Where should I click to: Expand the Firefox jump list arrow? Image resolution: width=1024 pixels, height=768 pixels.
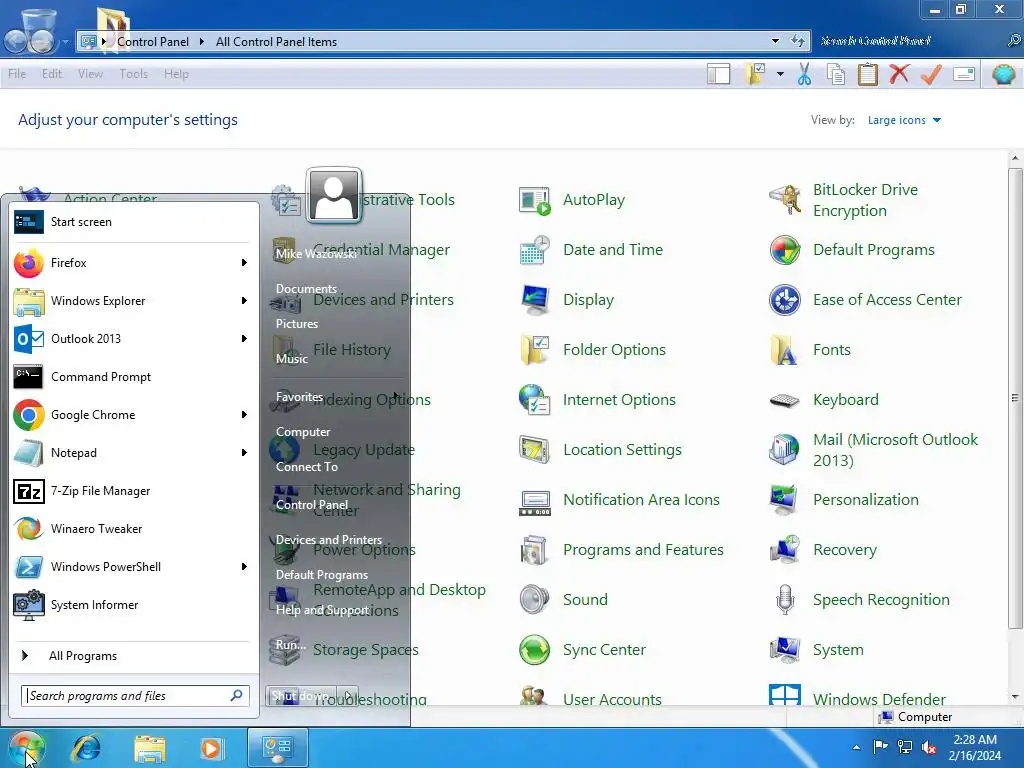(244, 263)
